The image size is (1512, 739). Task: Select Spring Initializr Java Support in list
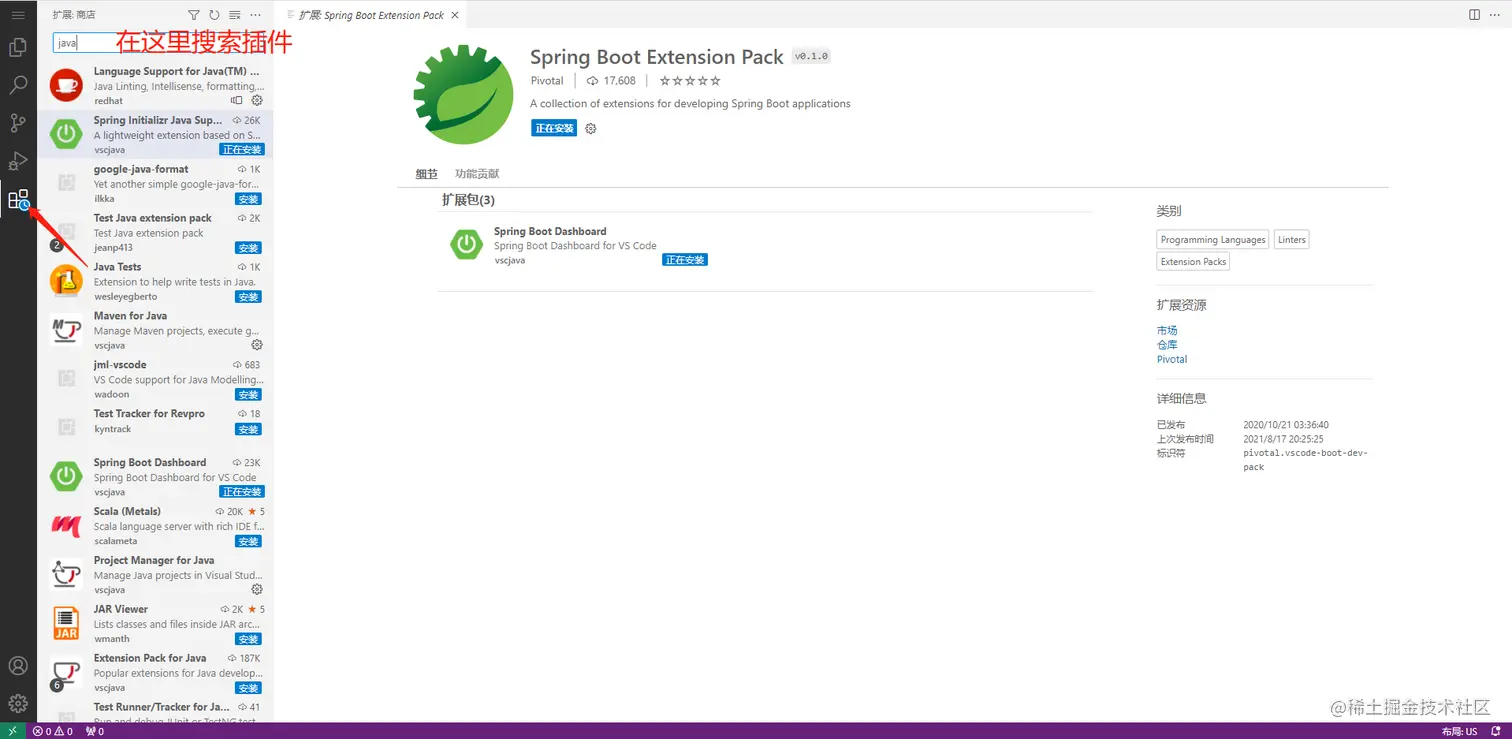(x=155, y=134)
